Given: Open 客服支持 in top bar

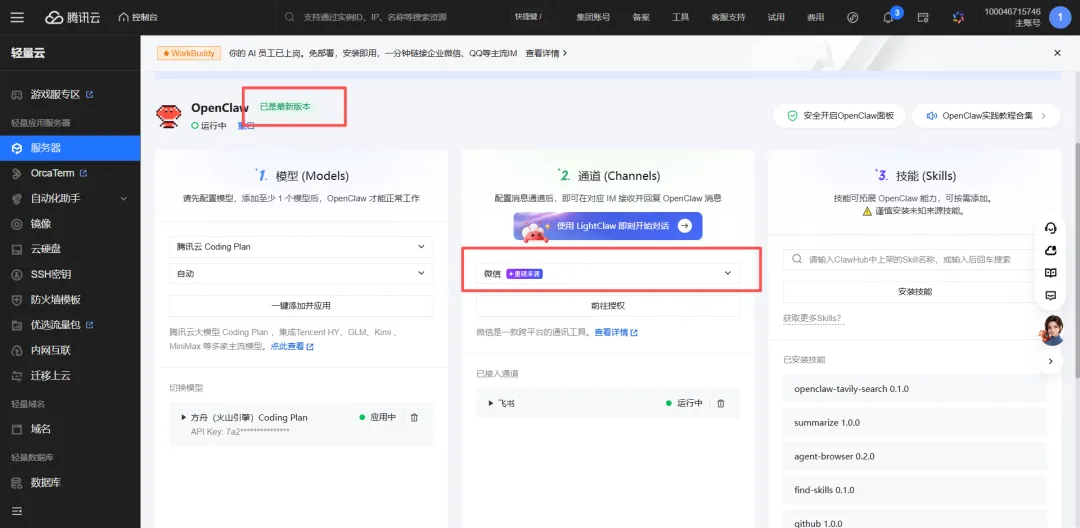Looking at the screenshot, I should click(728, 17).
